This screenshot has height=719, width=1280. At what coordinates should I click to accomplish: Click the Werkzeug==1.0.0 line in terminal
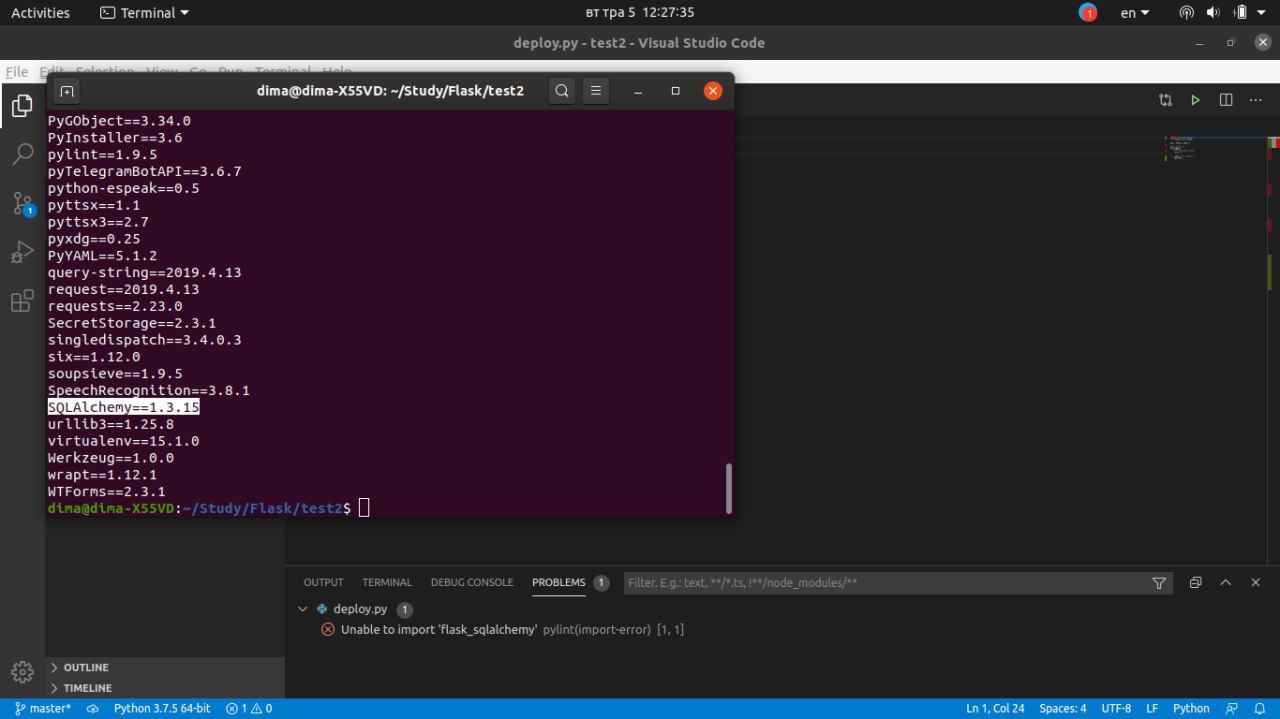click(x=111, y=457)
